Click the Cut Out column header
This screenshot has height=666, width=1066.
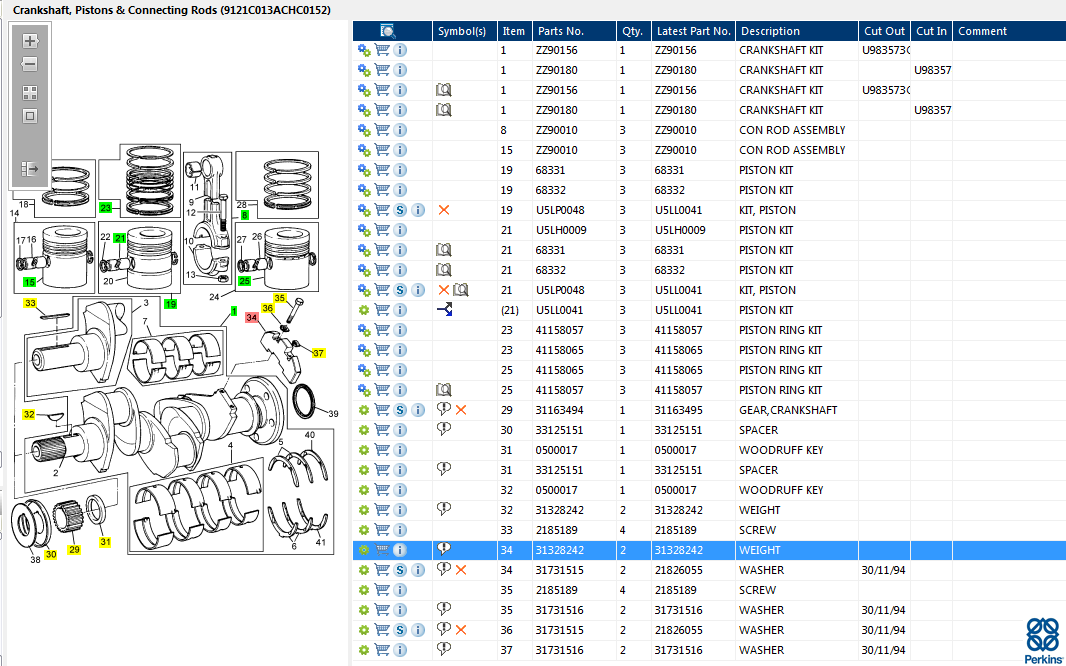883,31
